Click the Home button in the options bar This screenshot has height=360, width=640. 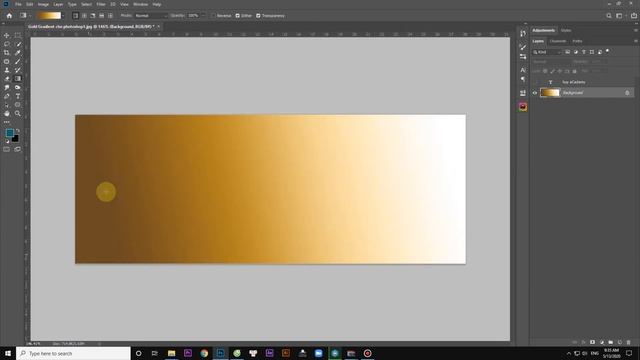tap(9, 16)
